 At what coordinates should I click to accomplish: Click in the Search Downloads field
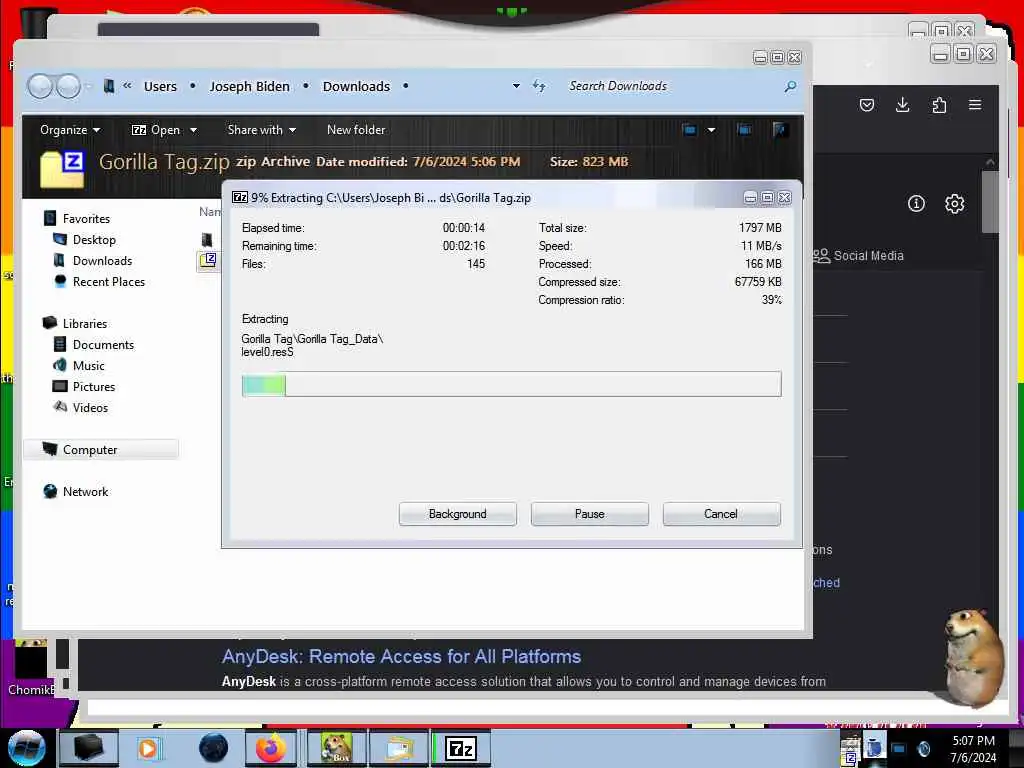point(673,86)
